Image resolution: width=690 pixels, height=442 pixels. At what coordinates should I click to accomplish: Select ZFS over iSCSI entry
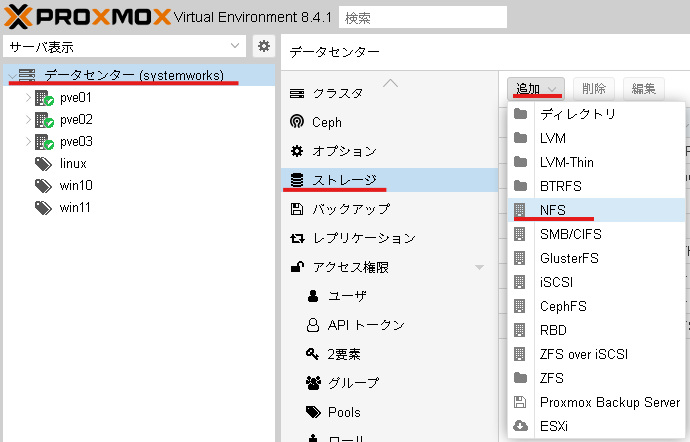click(x=596, y=354)
